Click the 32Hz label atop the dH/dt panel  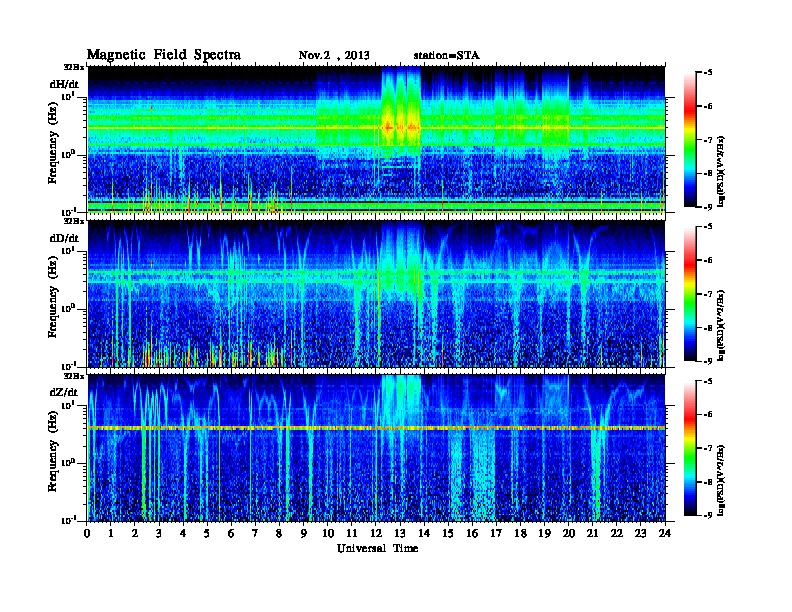tap(74, 67)
